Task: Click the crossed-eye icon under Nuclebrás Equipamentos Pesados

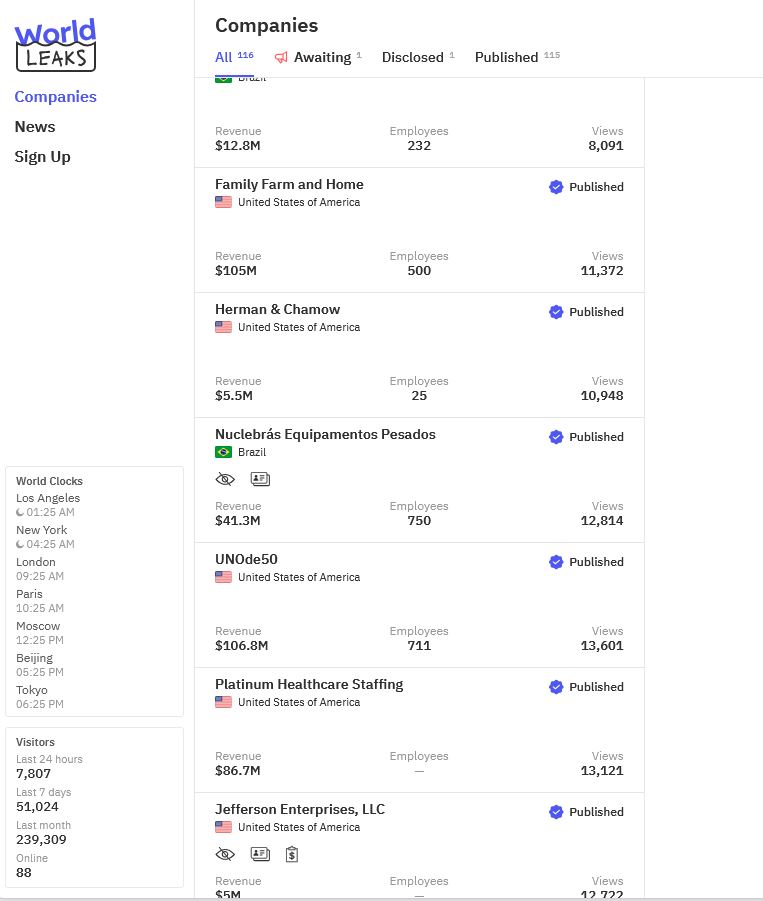Action: pos(225,479)
